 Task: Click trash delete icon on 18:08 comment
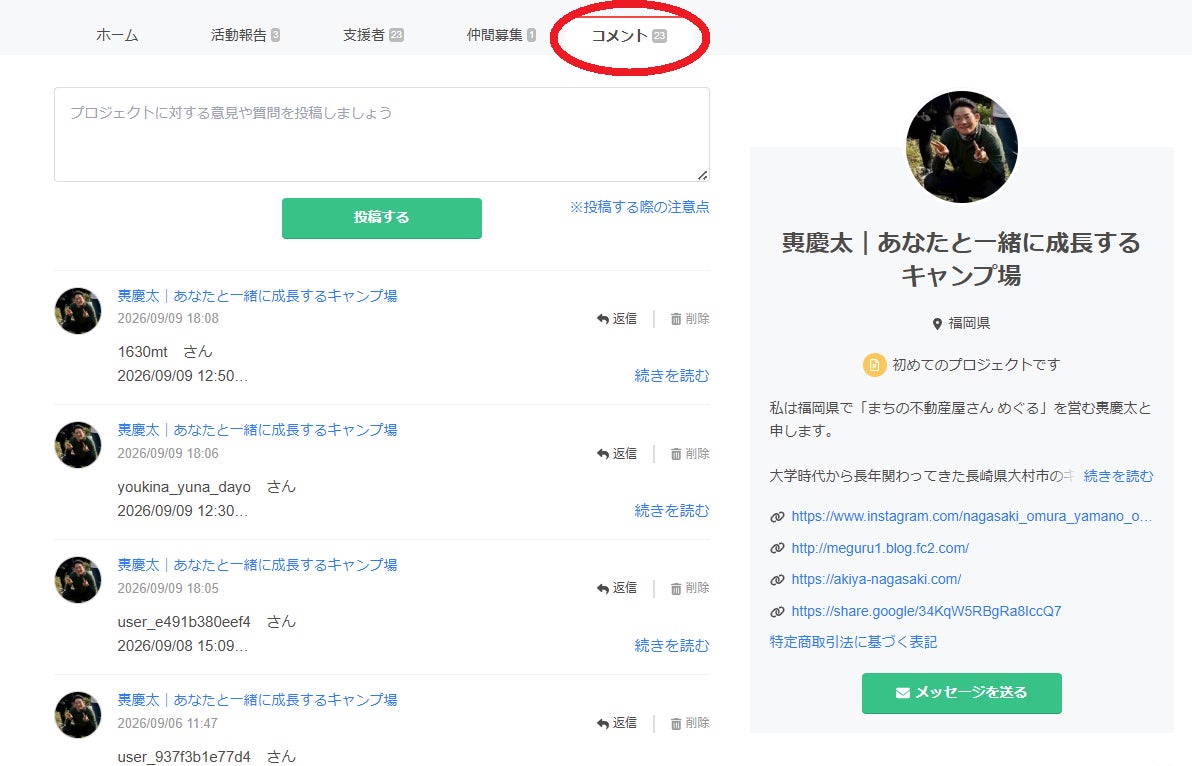[676, 319]
